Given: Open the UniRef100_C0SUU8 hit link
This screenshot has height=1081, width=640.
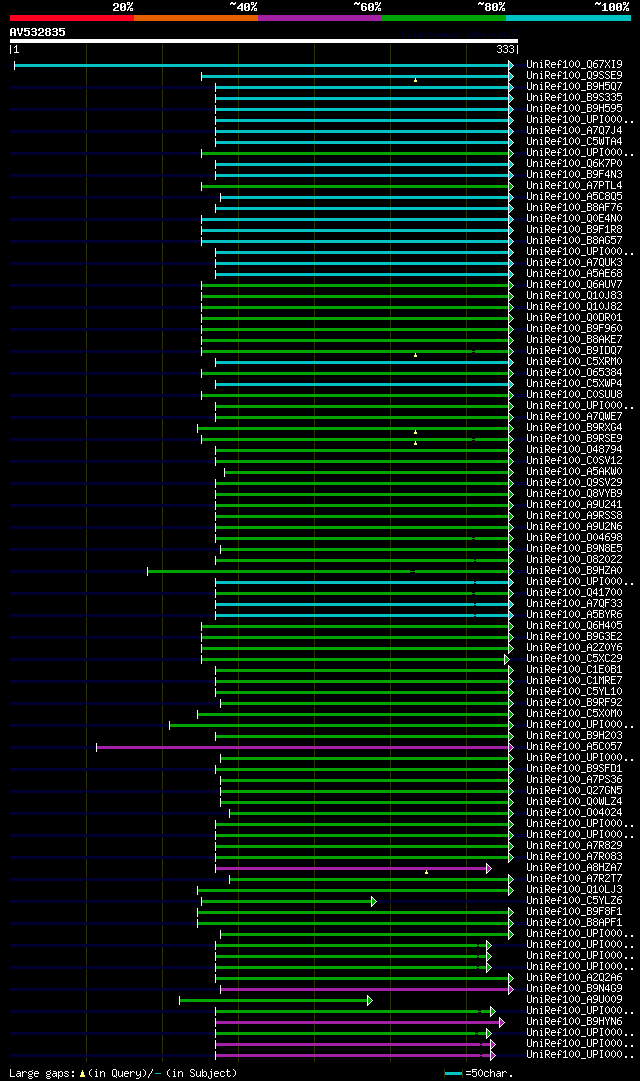Looking at the screenshot, I should 574,396.
